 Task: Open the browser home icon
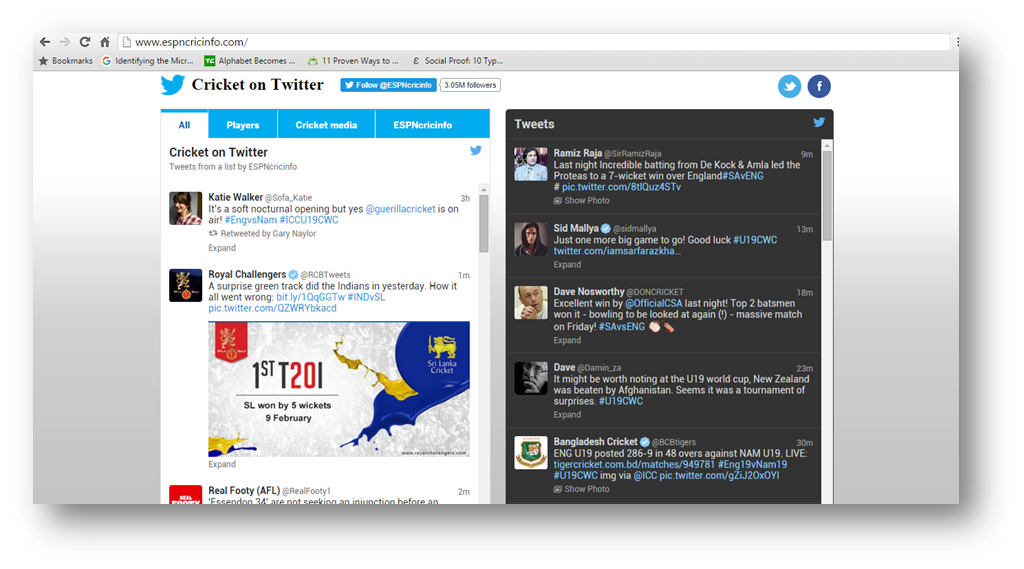[104, 42]
